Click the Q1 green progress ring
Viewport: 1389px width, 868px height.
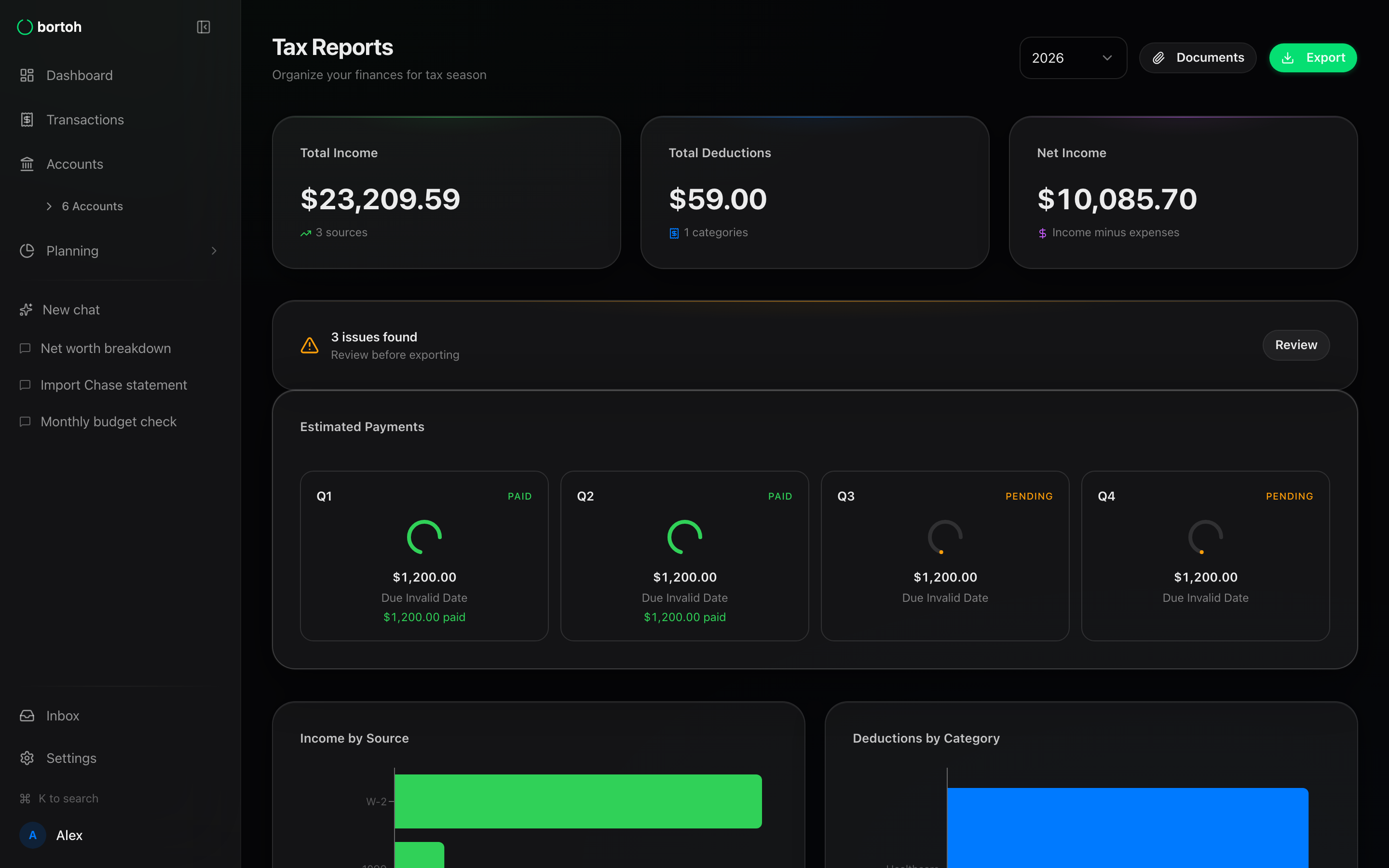tap(424, 537)
